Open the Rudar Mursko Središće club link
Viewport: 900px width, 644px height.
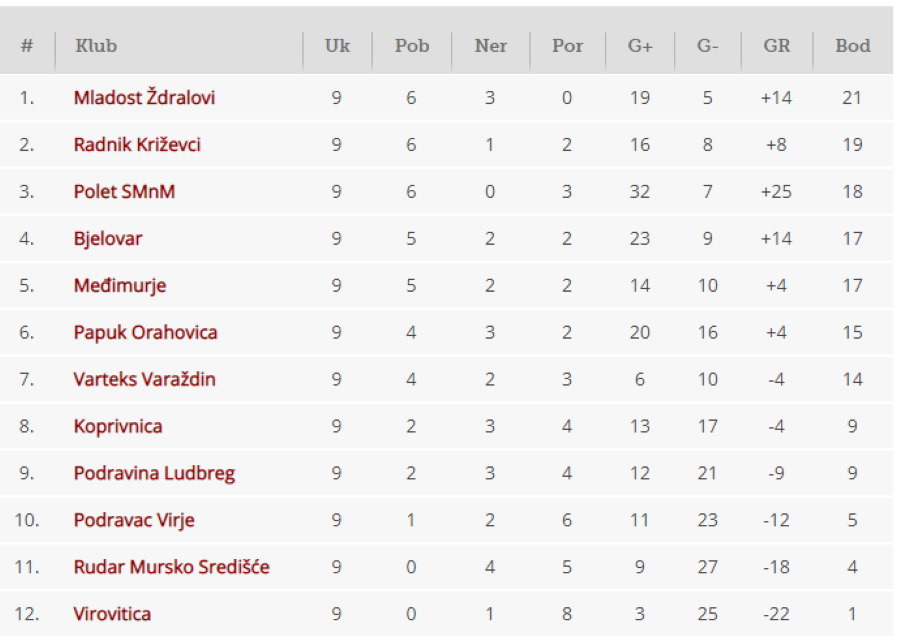(x=172, y=567)
